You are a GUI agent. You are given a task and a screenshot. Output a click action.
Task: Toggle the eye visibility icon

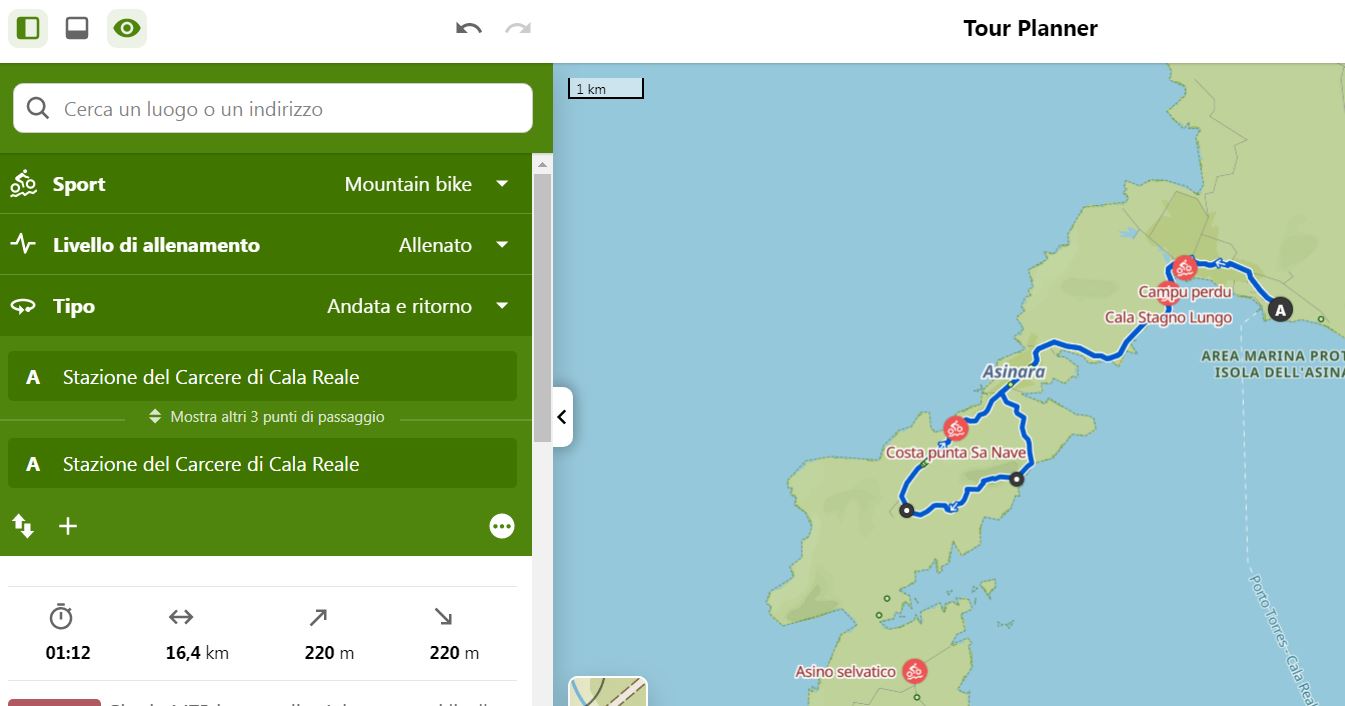pyautogui.click(x=127, y=28)
